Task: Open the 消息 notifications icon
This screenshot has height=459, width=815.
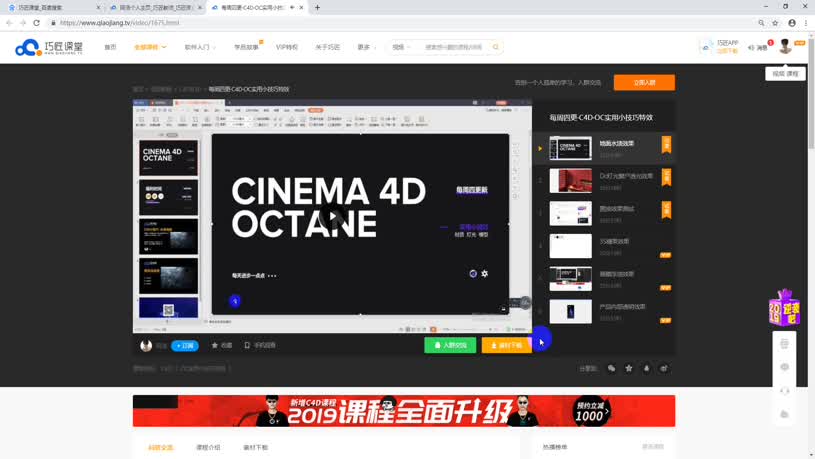Action: (x=758, y=47)
